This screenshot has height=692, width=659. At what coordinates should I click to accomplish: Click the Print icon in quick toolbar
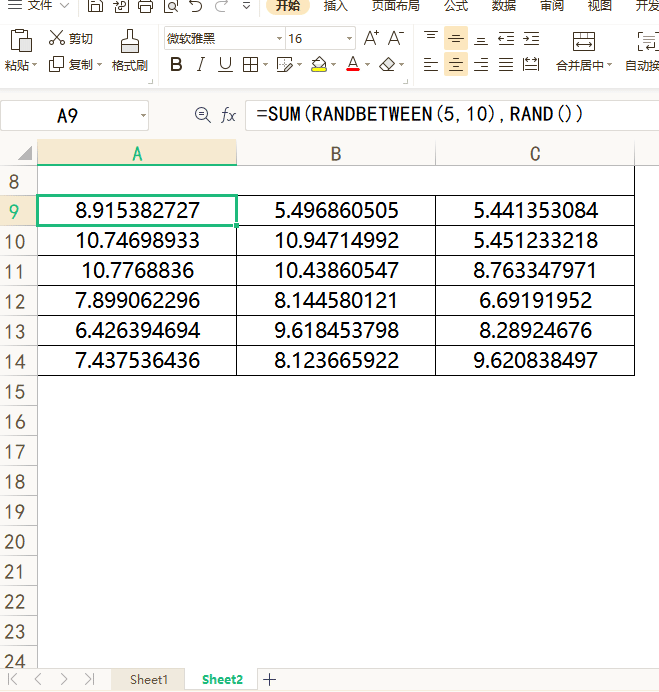click(x=146, y=6)
